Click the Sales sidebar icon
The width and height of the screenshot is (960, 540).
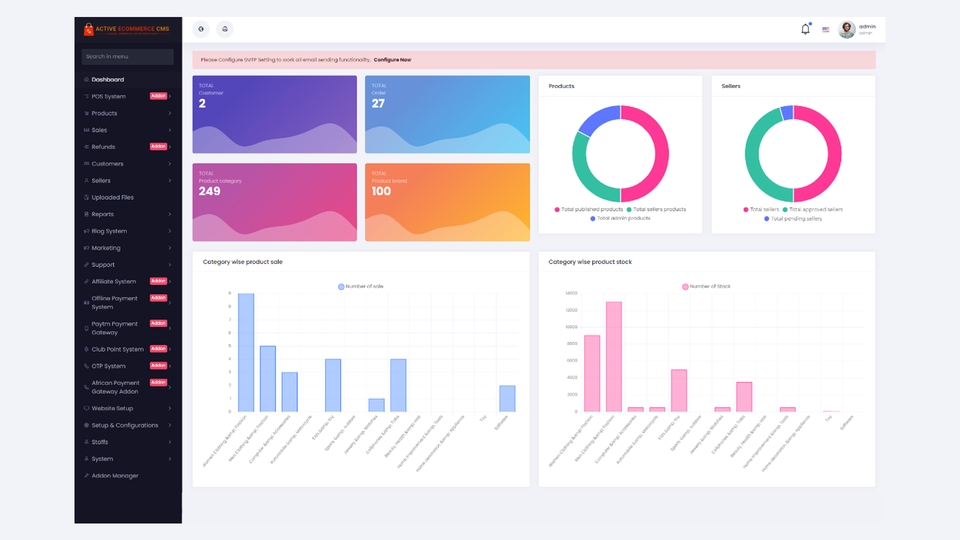point(86,130)
